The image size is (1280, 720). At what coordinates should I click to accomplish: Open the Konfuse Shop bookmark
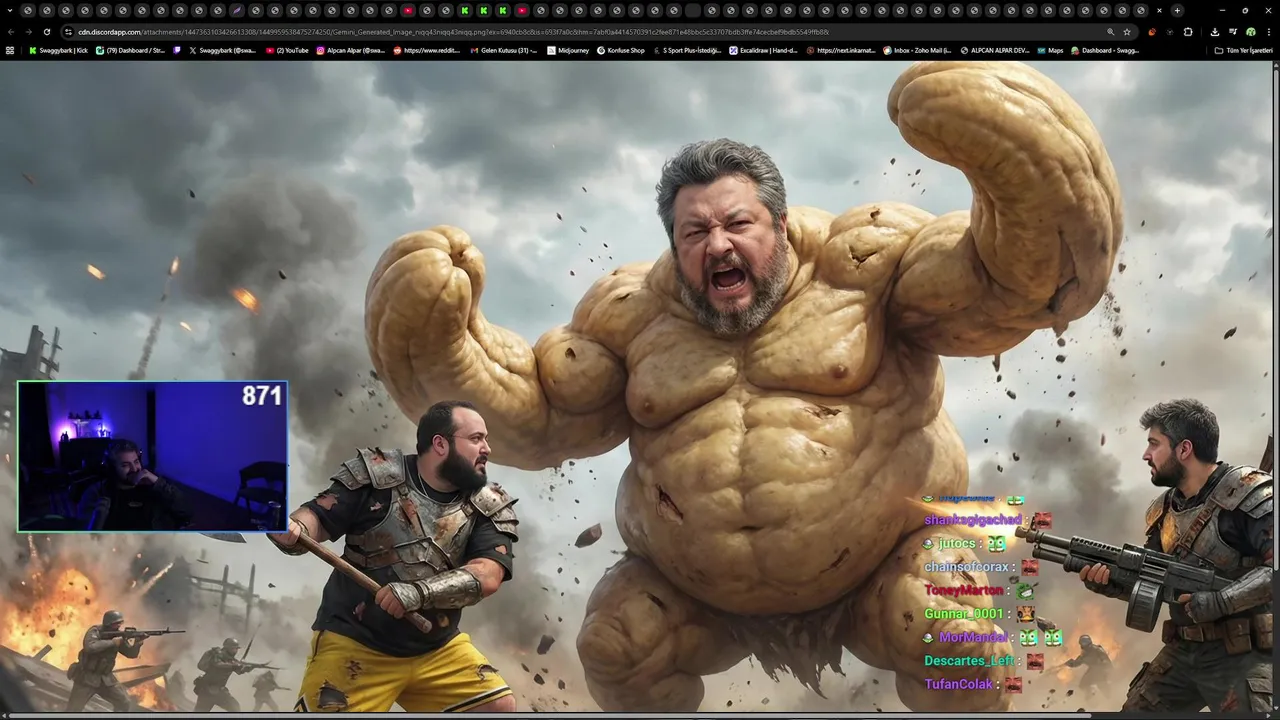pos(621,50)
